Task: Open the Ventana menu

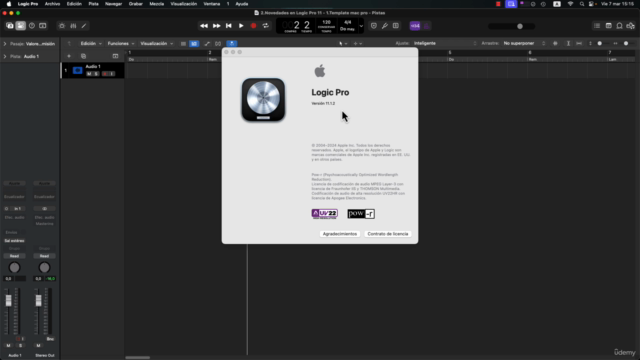Action: pos(211,4)
